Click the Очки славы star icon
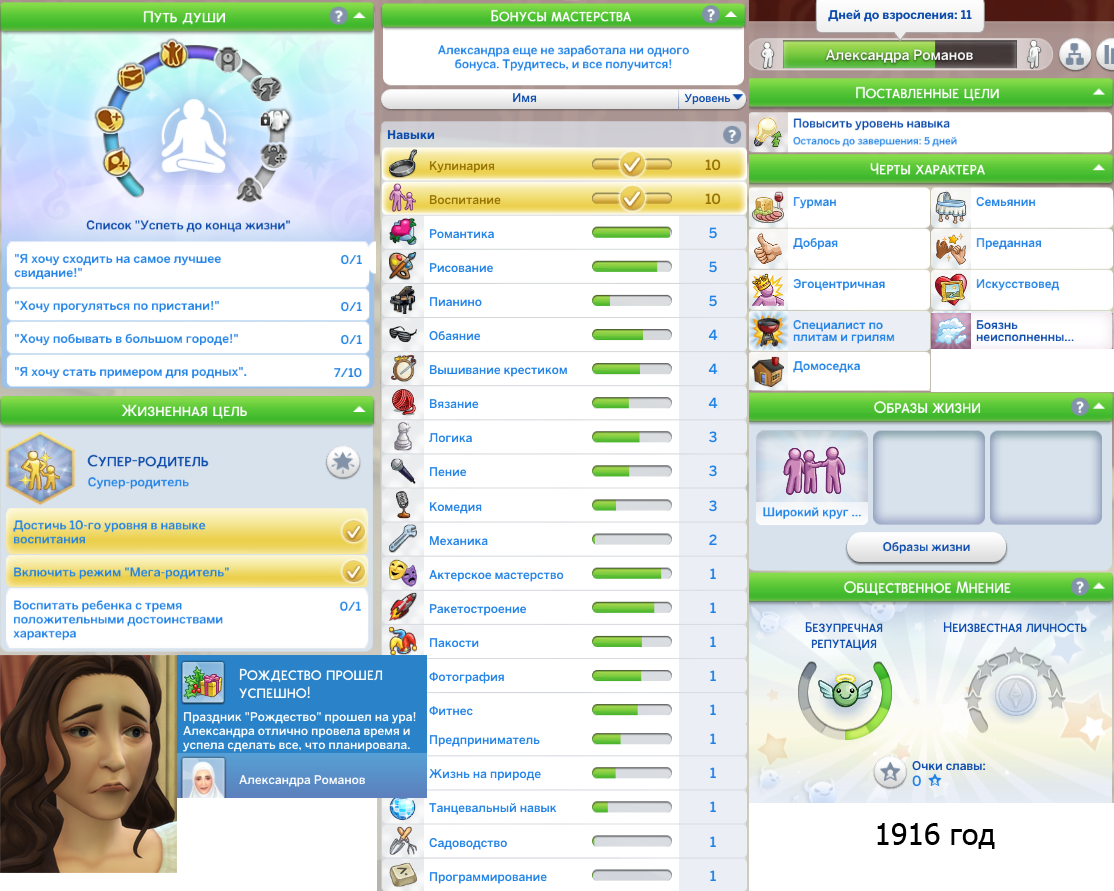The width and height of the screenshot is (1114, 891). coord(889,772)
